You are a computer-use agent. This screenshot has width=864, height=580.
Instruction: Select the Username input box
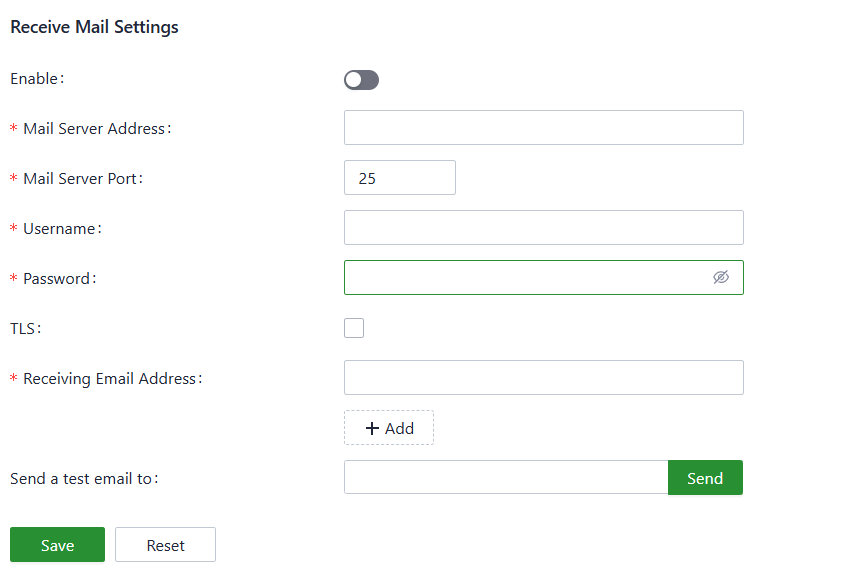pos(543,228)
